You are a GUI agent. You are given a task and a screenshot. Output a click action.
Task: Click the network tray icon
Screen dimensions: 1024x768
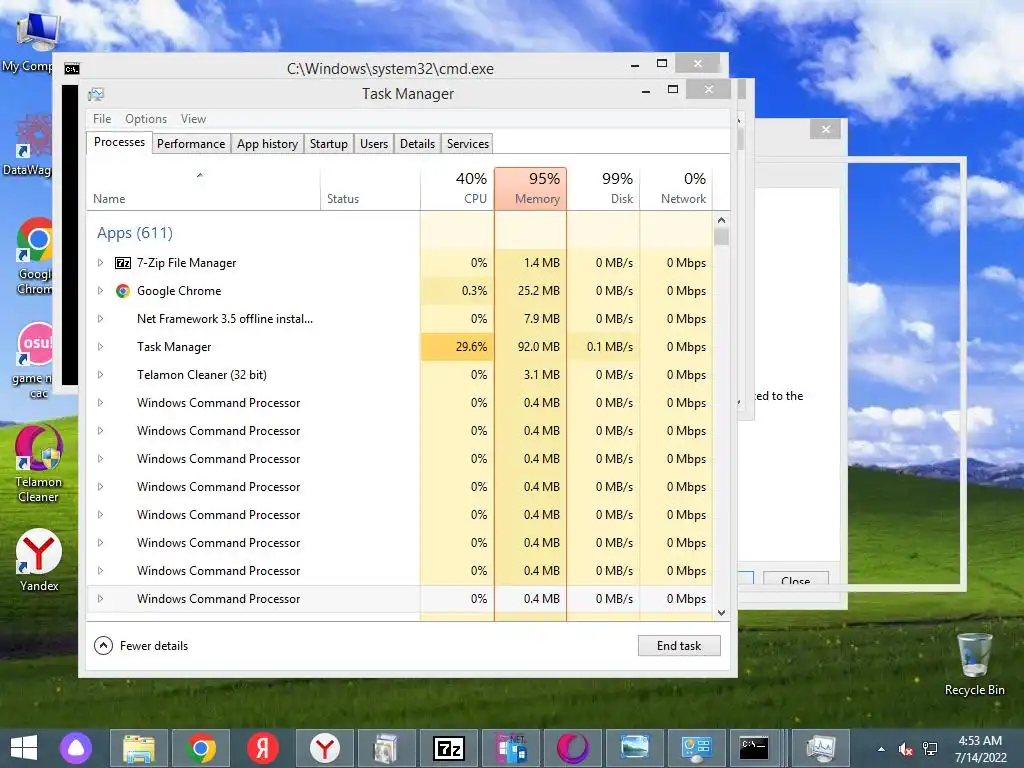(930, 749)
